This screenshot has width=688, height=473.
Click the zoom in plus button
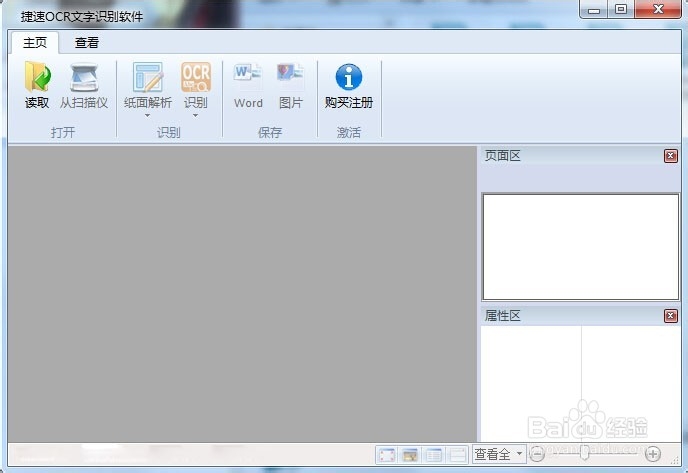[653, 454]
